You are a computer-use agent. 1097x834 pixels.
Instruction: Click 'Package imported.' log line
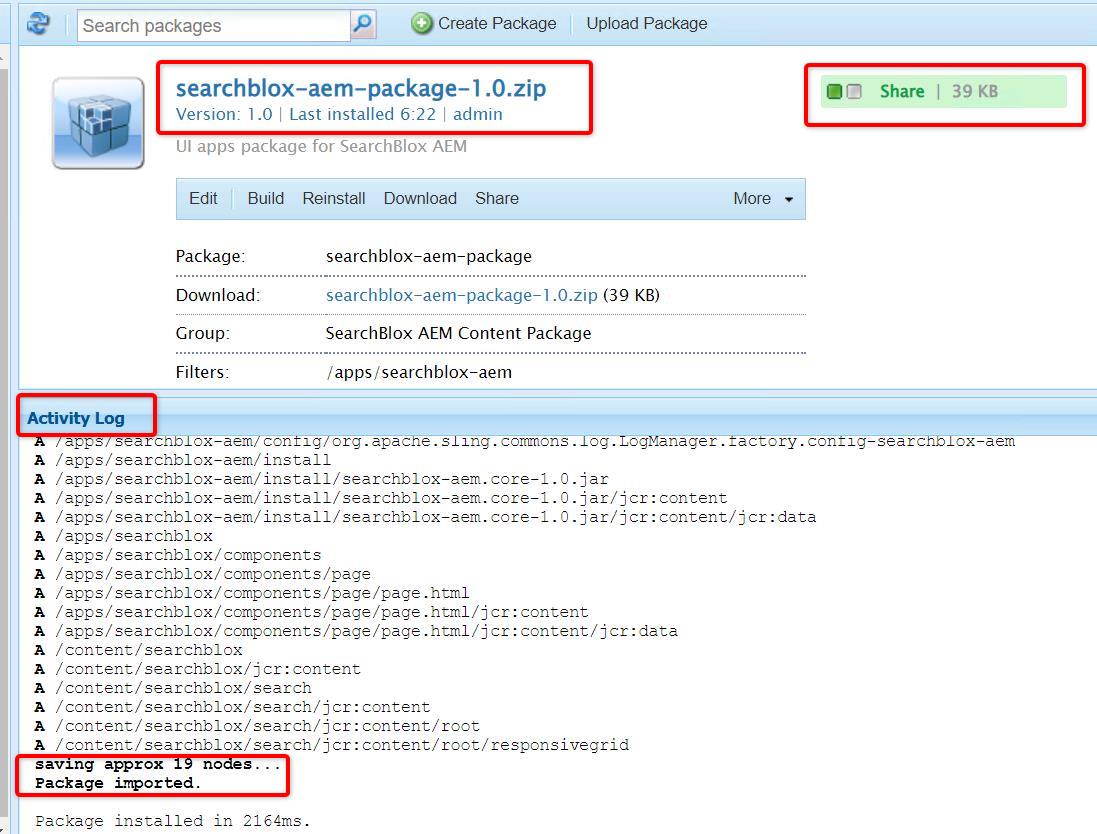pos(118,783)
